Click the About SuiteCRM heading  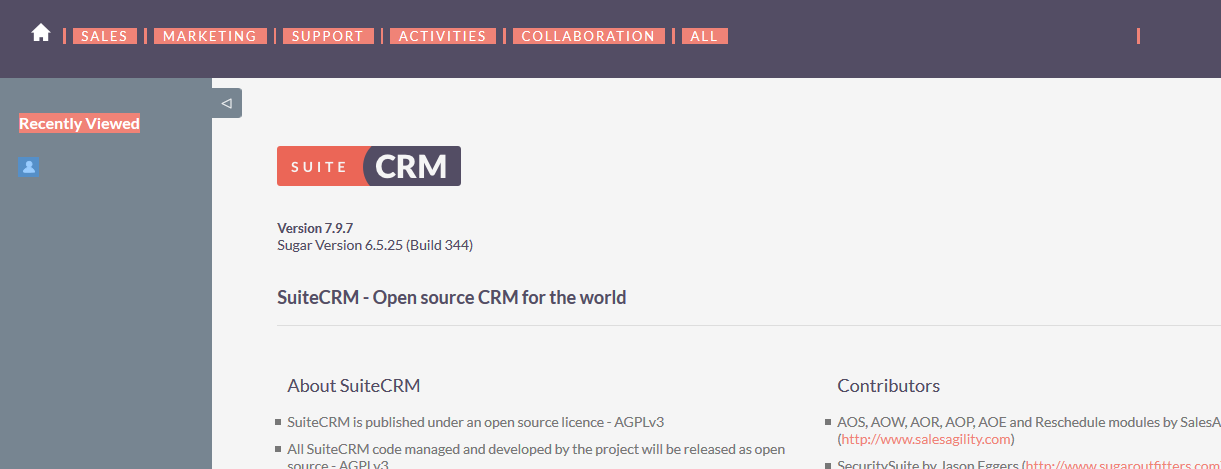(354, 386)
